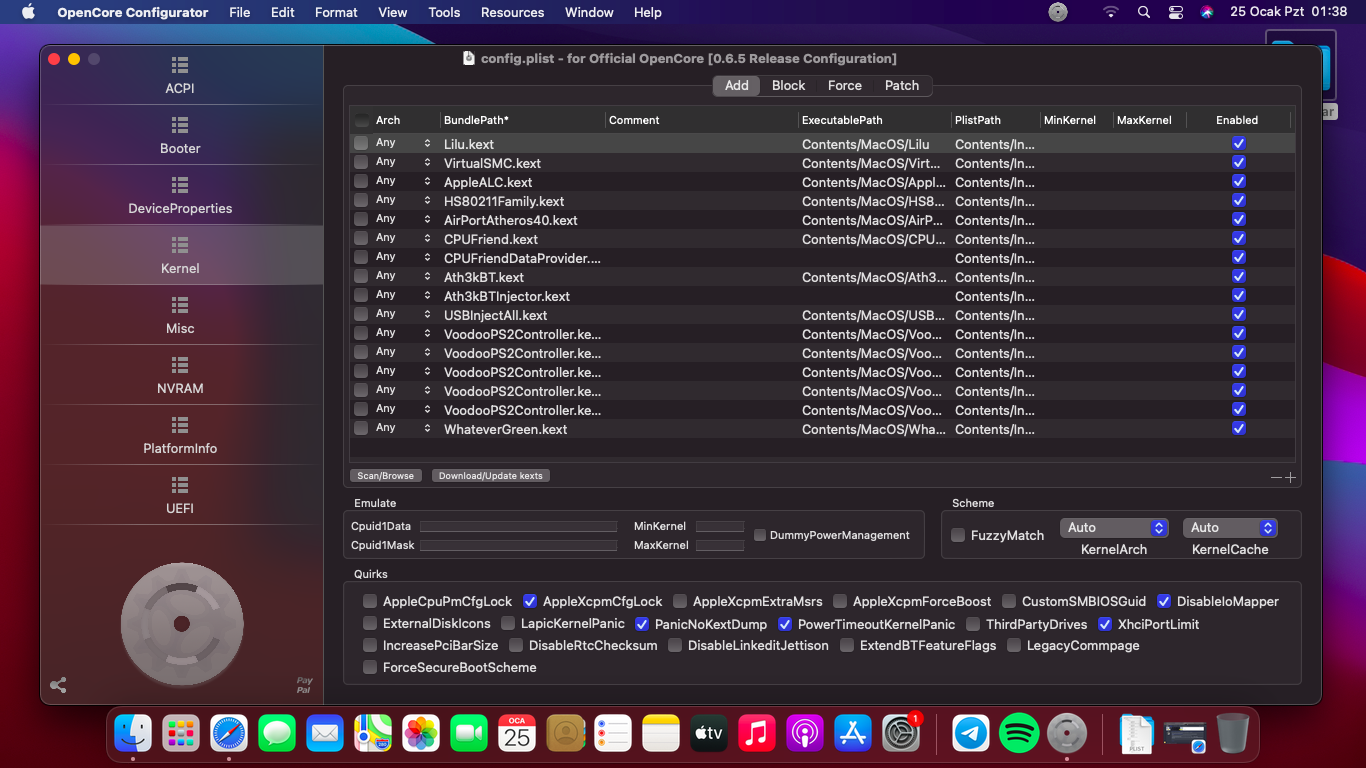The image size is (1366, 768).
Task: Click the plus icon to add kext
Action: 1290,478
